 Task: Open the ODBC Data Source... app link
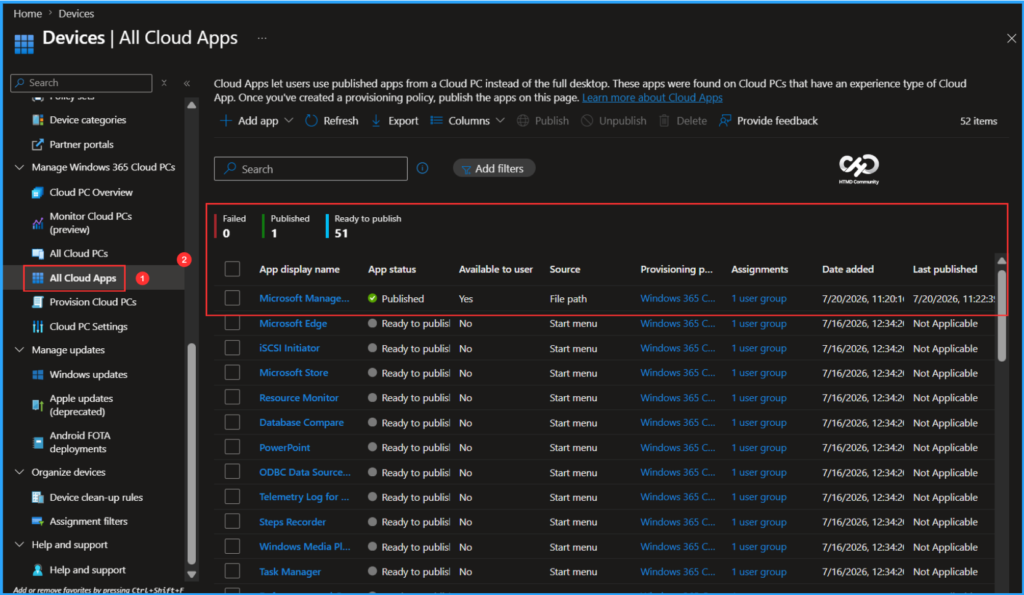[x=305, y=472]
